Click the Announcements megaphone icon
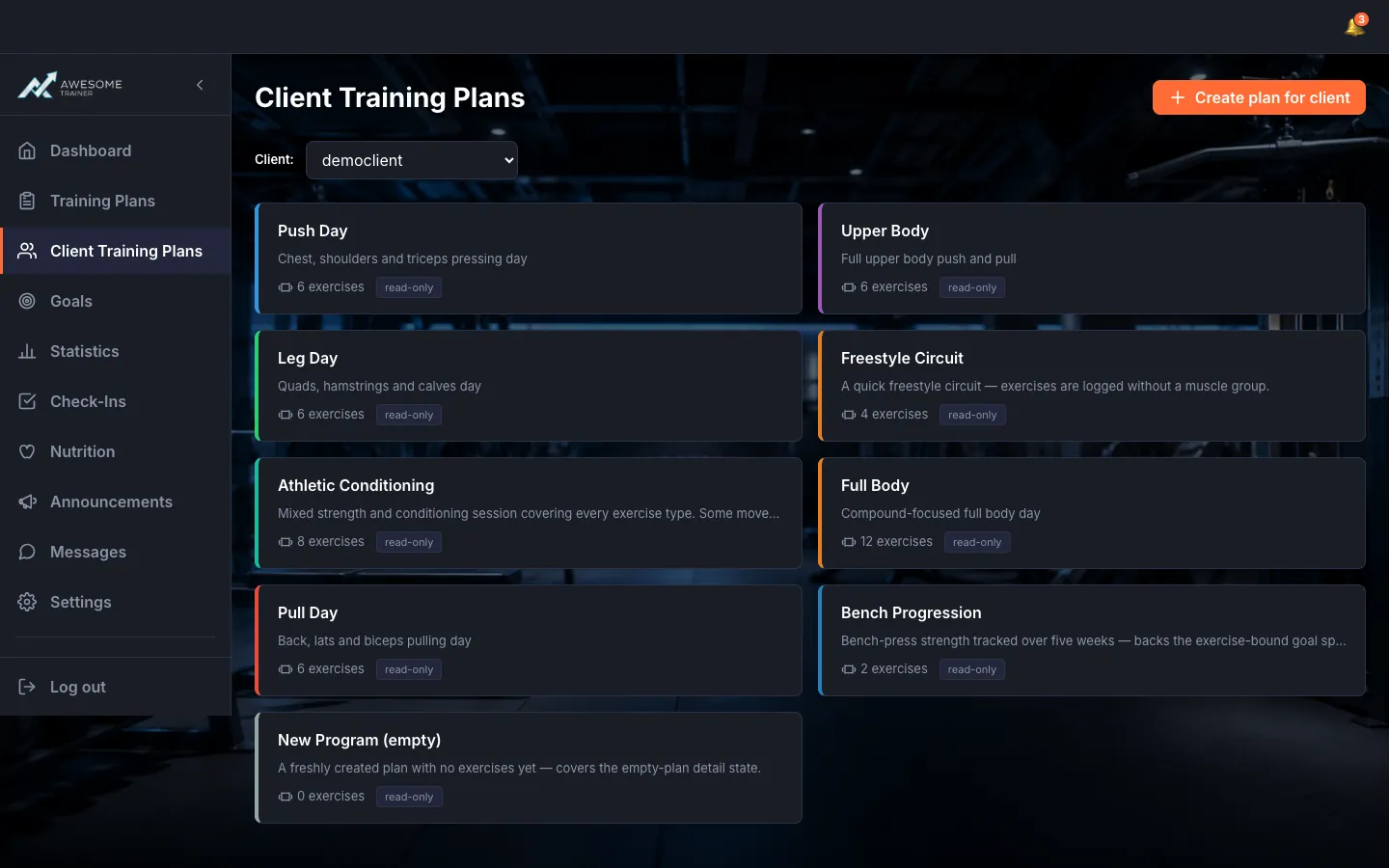The image size is (1389, 868). coord(27,502)
